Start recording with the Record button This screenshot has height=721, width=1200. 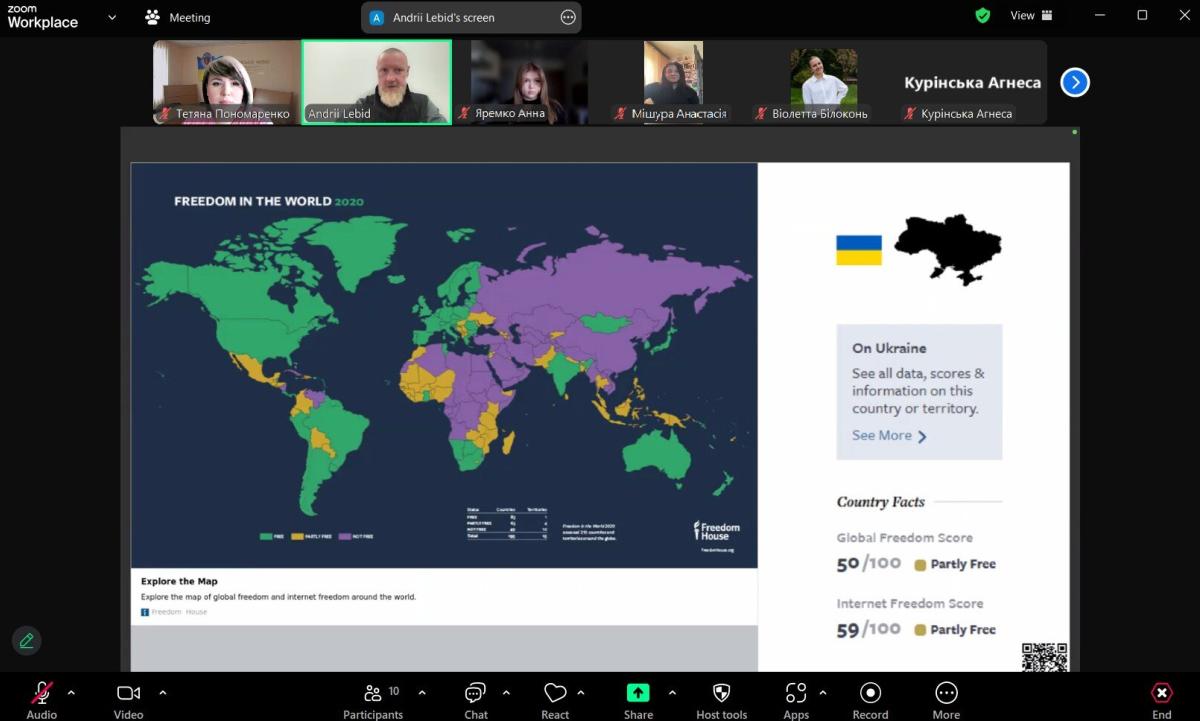pyautogui.click(x=870, y=700)
